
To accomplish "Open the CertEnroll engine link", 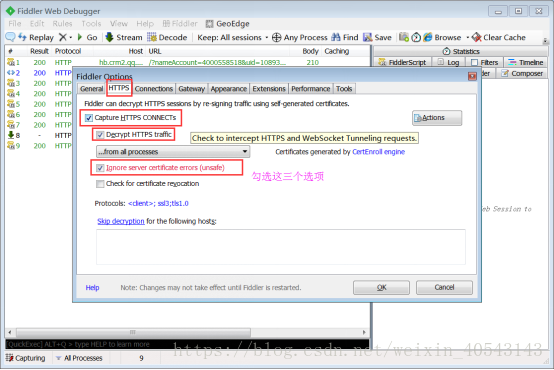I will tap(378, 152).
